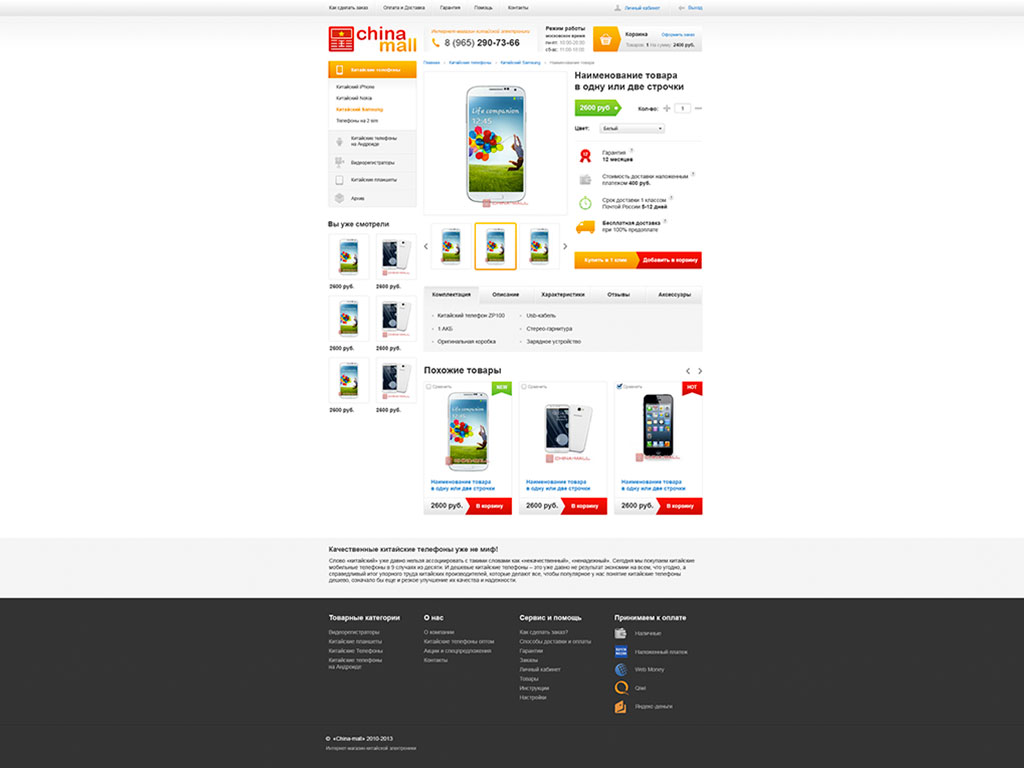The height and width of the screenshot is (768, 1024).
Task: Uncheck compare box on HOT iPhone card
Action: tap(619, 387)
